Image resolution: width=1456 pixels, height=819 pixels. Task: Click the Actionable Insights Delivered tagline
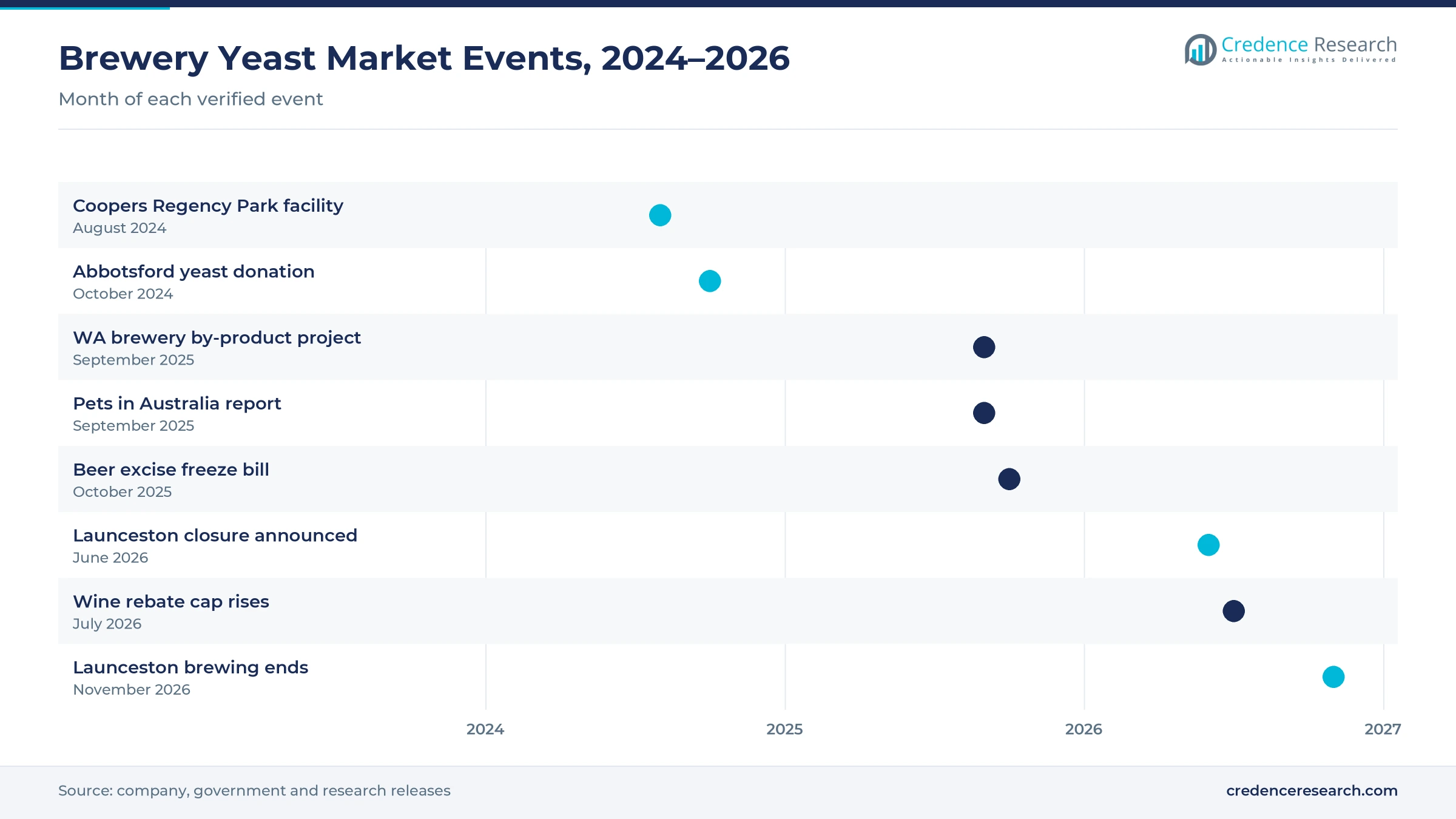click(x=1309, y=60)
